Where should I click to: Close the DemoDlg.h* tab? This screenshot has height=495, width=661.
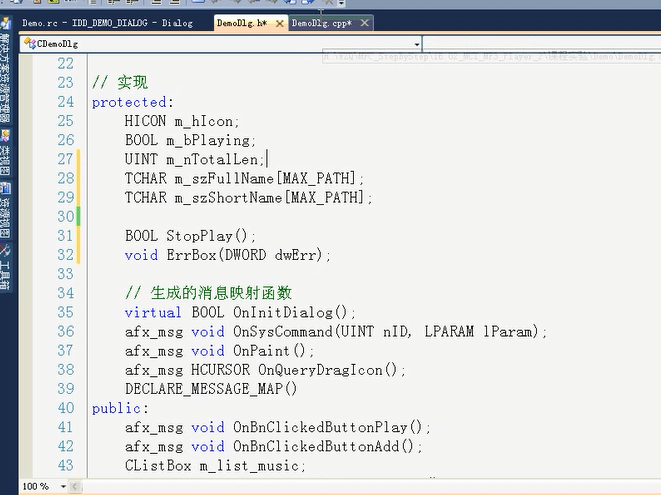(x=279, y=24)
